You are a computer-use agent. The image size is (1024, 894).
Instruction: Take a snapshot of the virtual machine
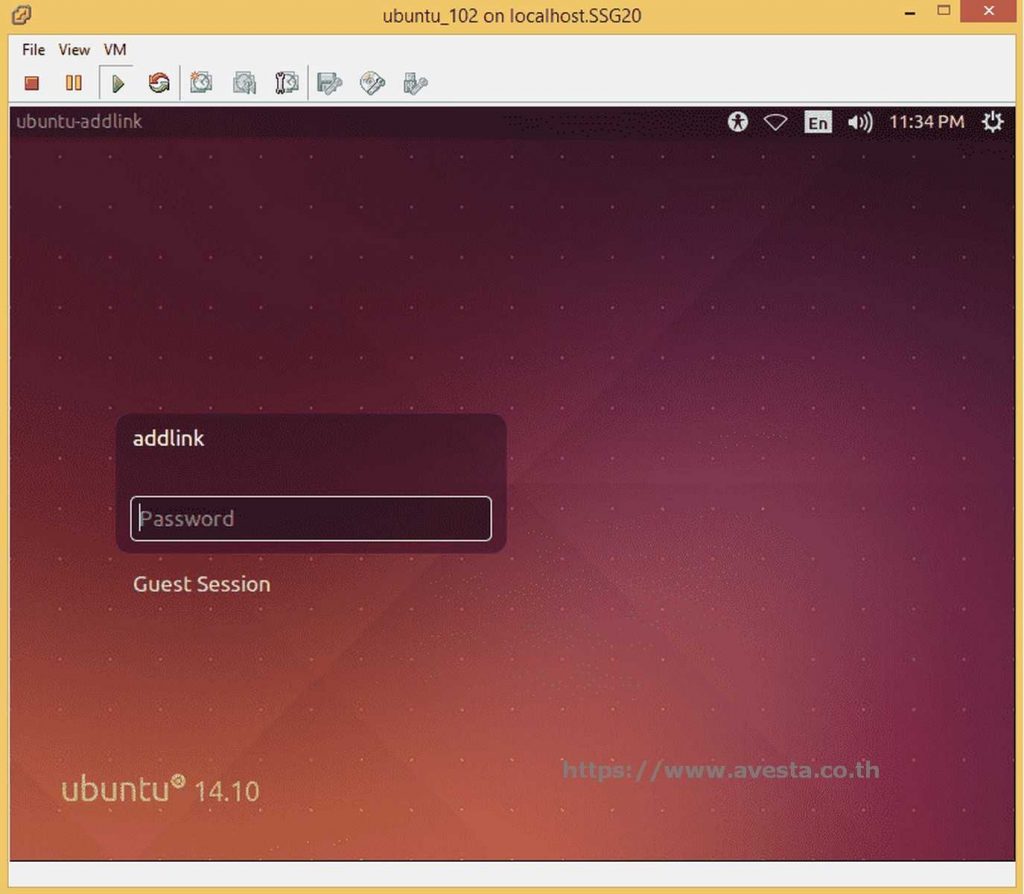point(201,83)
